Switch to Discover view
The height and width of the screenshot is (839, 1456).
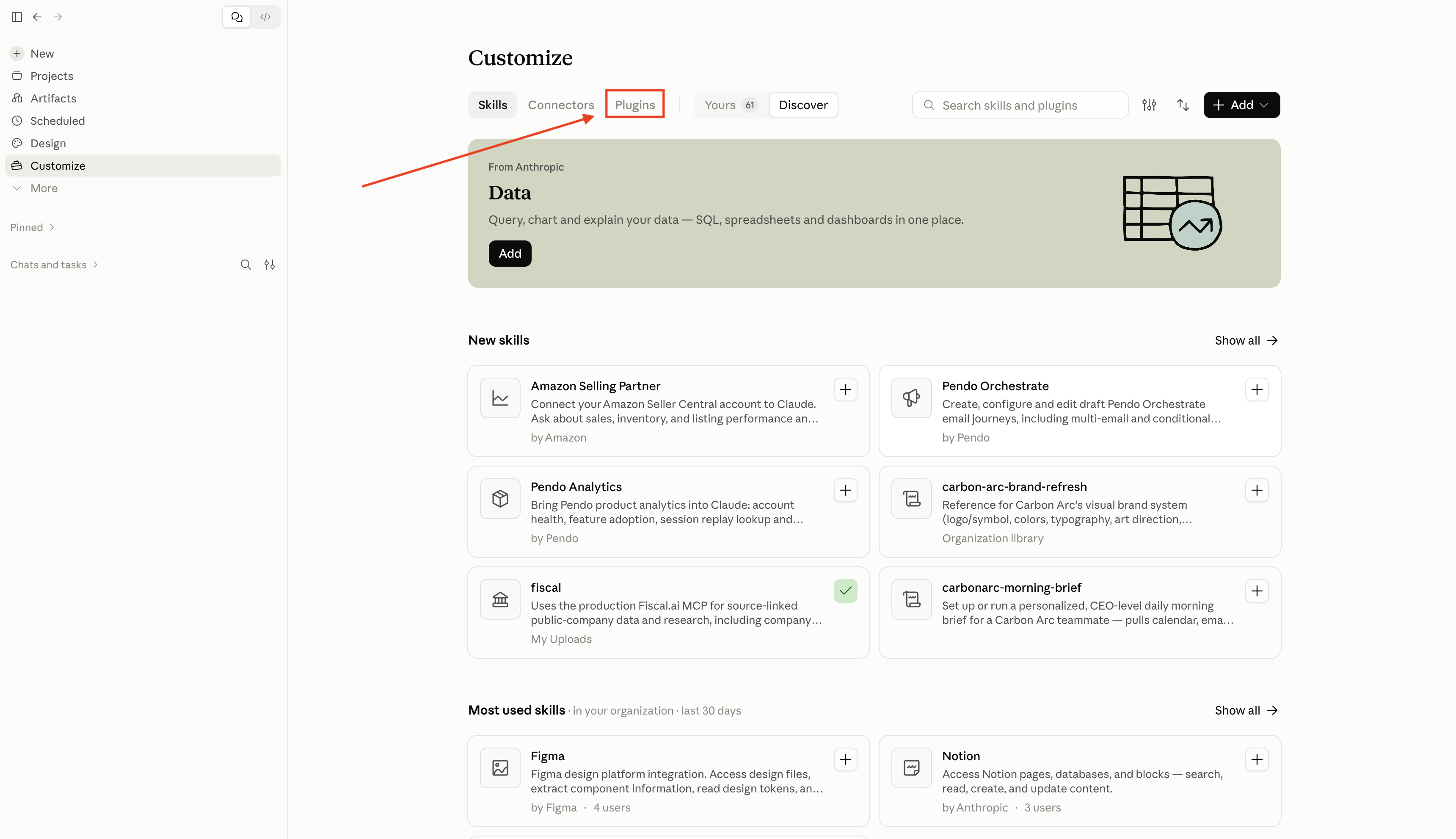(x=803, y=105)
